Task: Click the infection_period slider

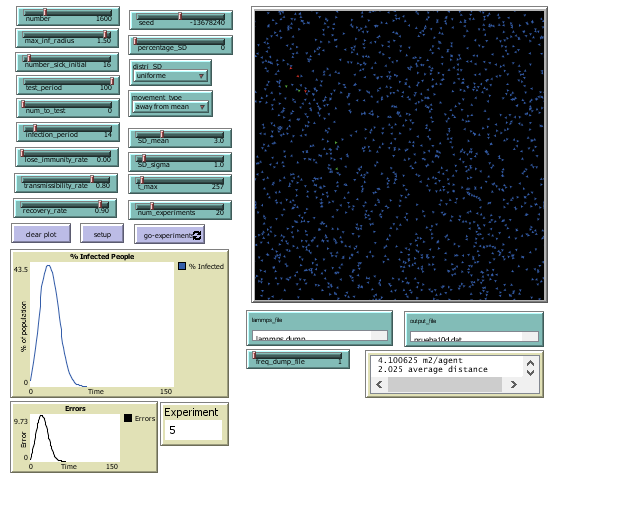Action: pyautogui.click(x=67, y=132)
